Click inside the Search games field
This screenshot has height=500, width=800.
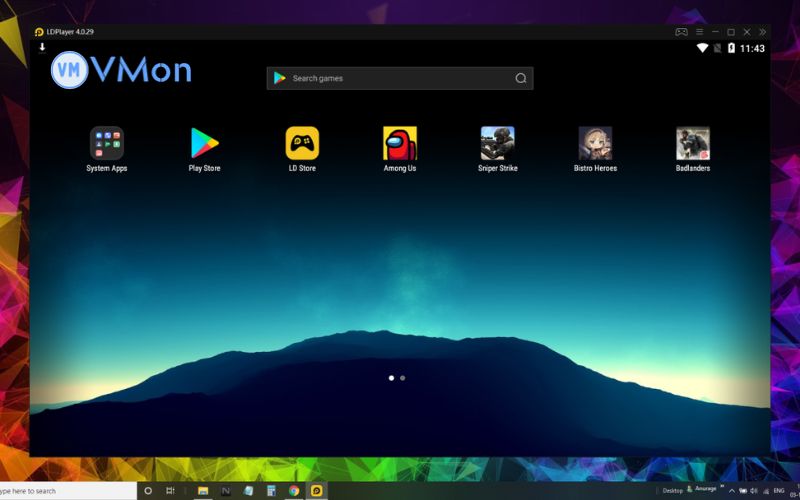[400, 78]
